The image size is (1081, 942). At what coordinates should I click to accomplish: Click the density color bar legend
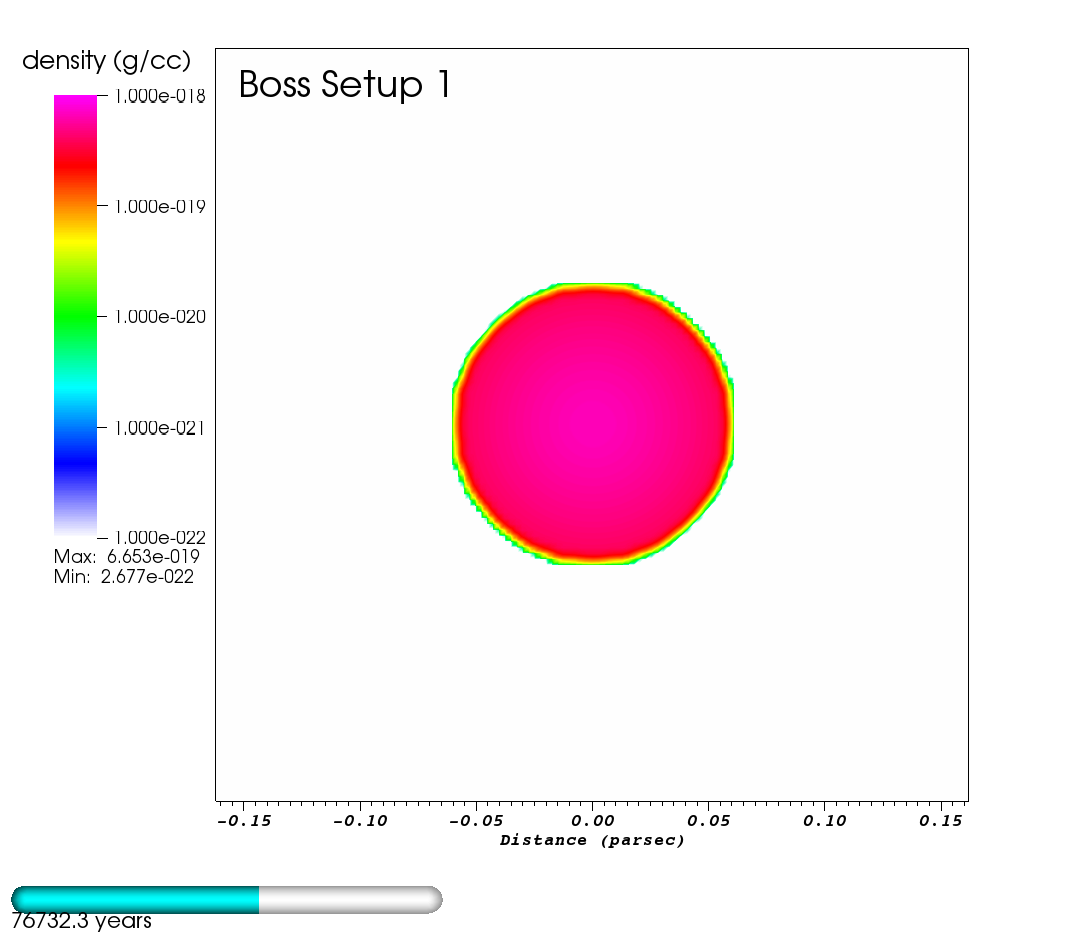click(x=75, y=315)
